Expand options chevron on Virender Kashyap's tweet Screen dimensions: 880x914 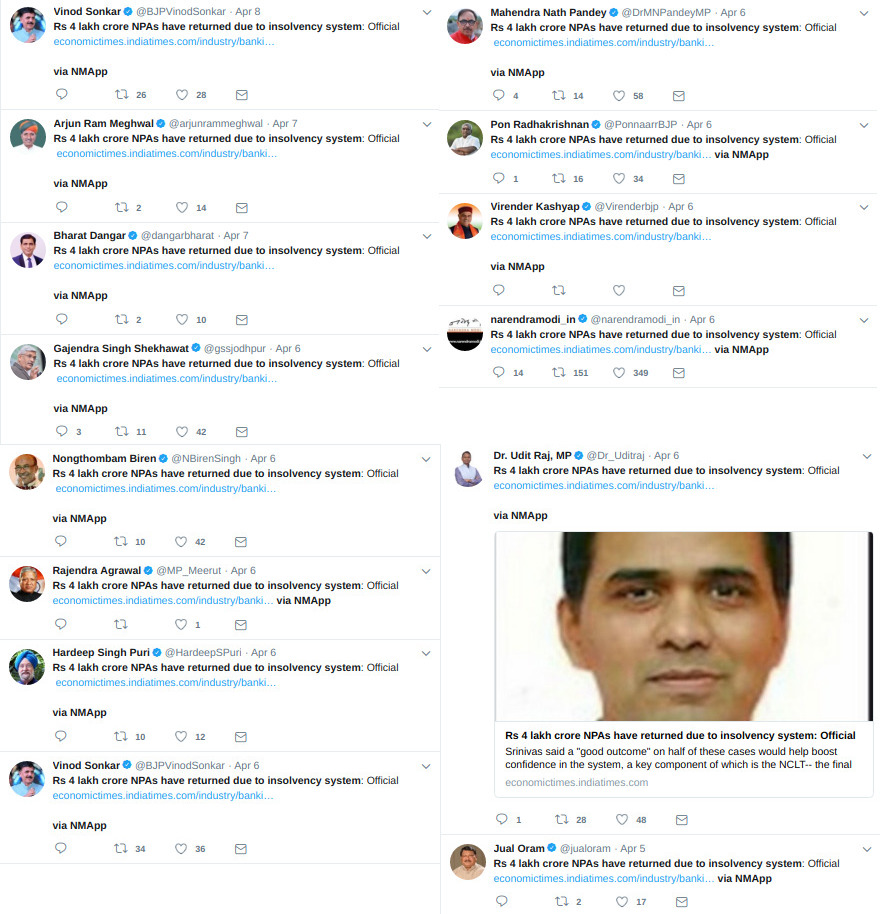864,208
